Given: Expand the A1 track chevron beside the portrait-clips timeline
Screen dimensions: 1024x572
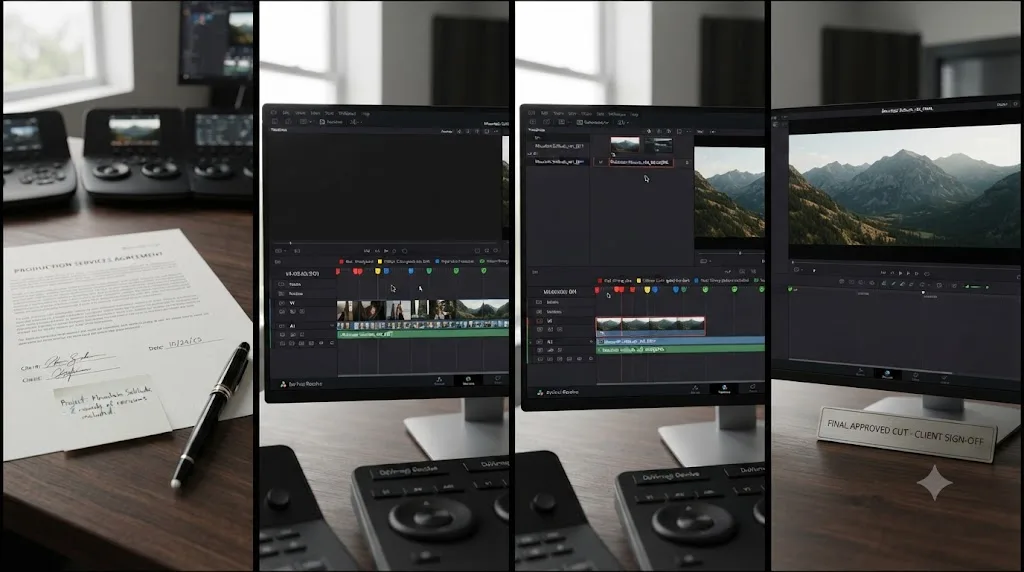Looking at the screenshot, I should pyautogui.click(x=332, y=325).
